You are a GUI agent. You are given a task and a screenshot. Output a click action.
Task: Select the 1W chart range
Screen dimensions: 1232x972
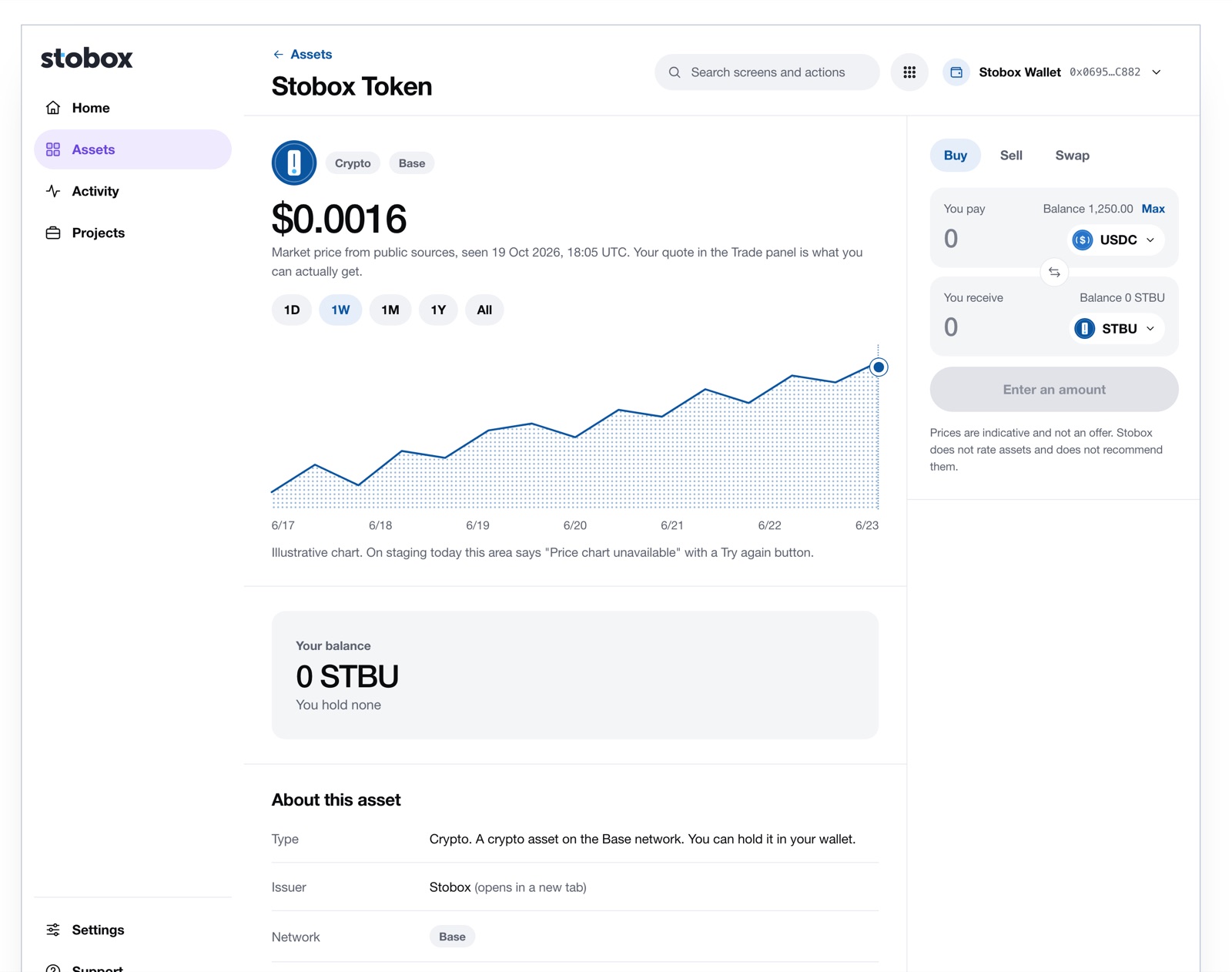pos(340,310)
